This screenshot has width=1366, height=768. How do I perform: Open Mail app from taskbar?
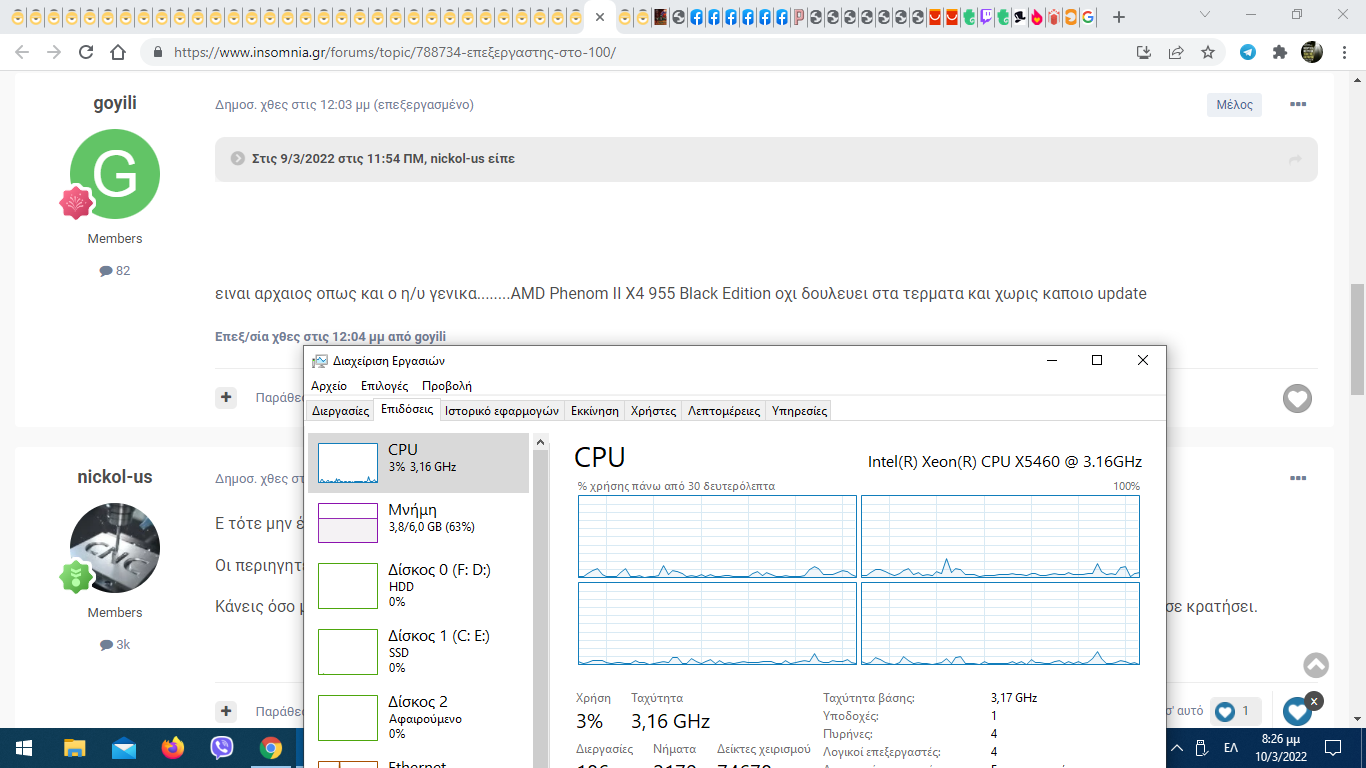(124, 748)
